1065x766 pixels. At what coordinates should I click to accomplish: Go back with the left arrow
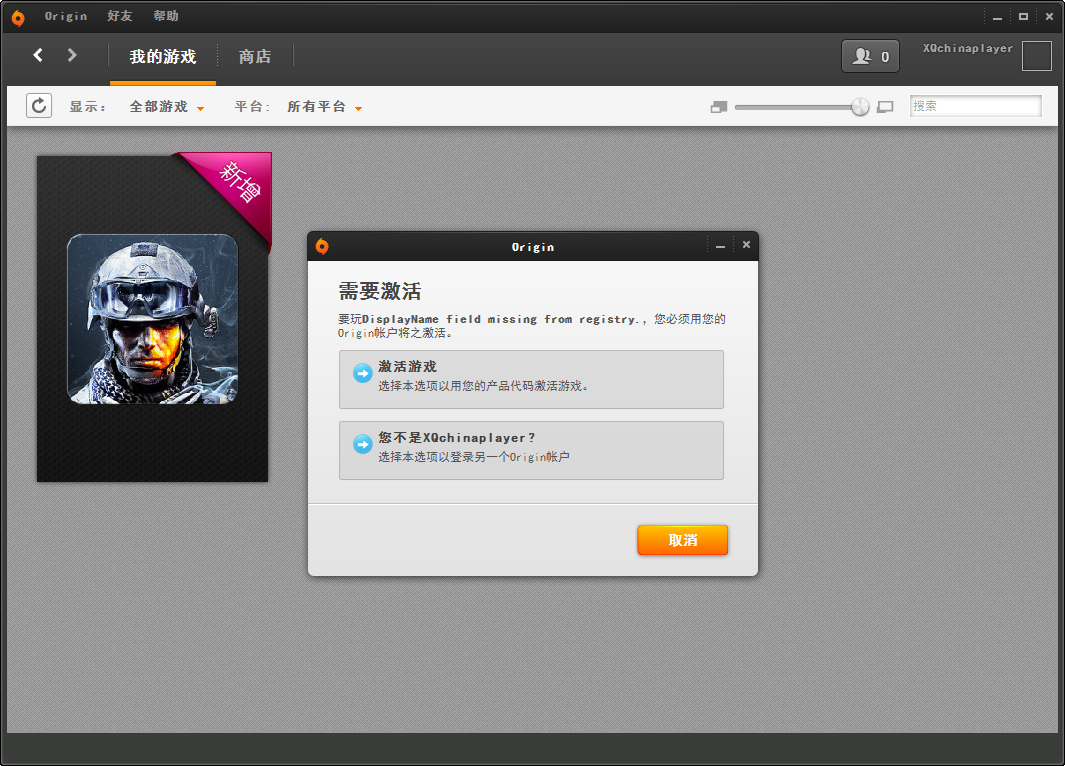pyautogui.click(x=38, y=55)
